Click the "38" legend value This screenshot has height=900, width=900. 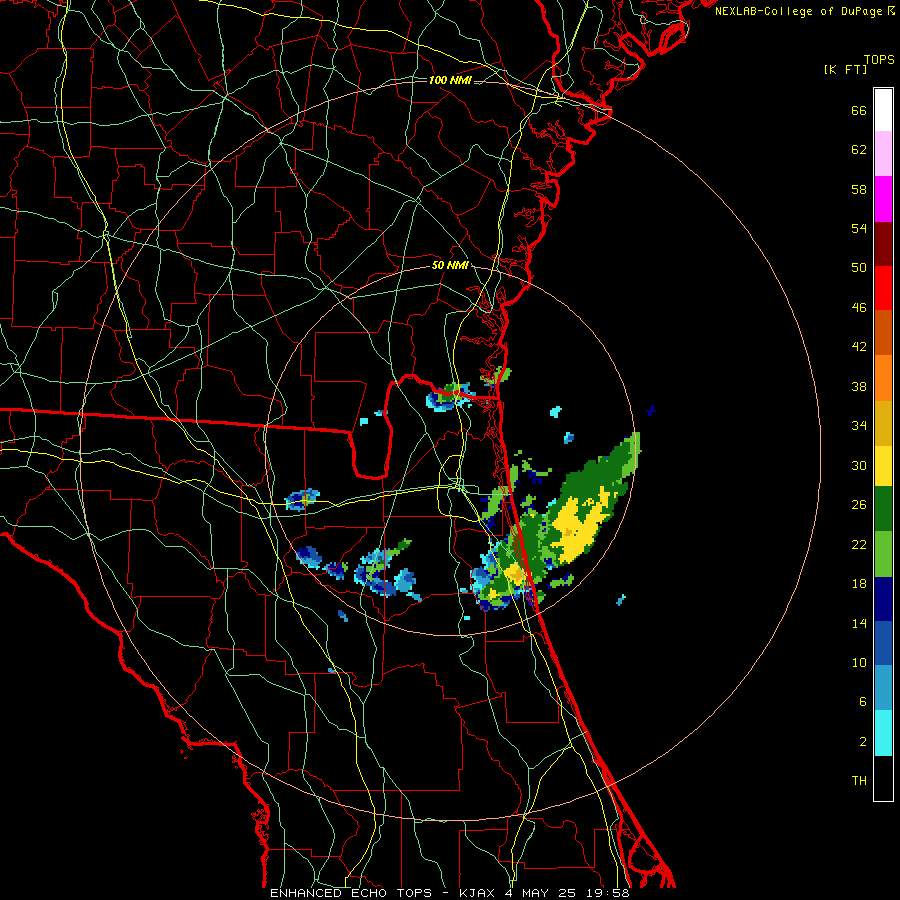point(859,387)
